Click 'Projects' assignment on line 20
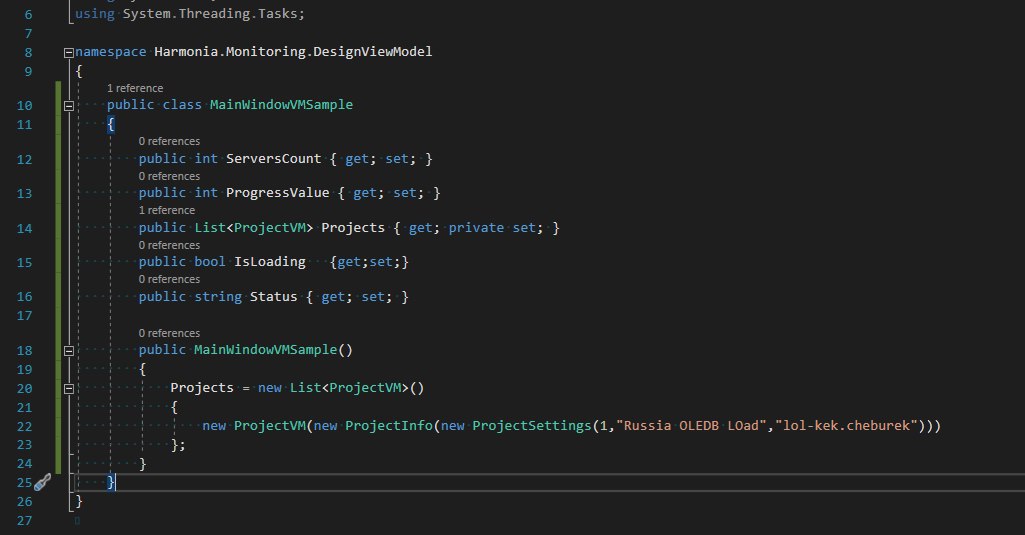Screen dimensions: 1025x535 click(x=202, y=388)
